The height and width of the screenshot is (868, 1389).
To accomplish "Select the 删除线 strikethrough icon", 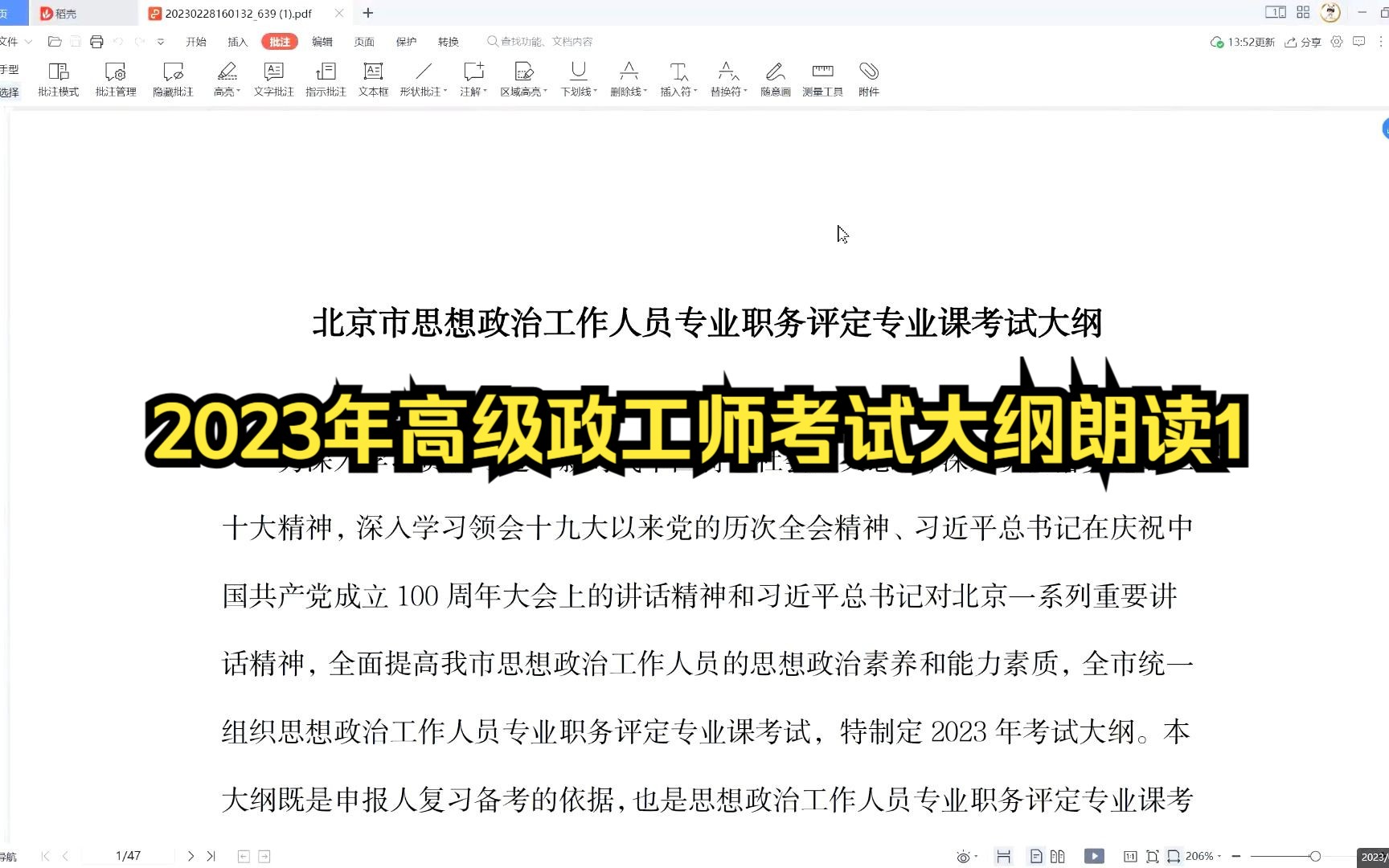I will coord(629,72).
